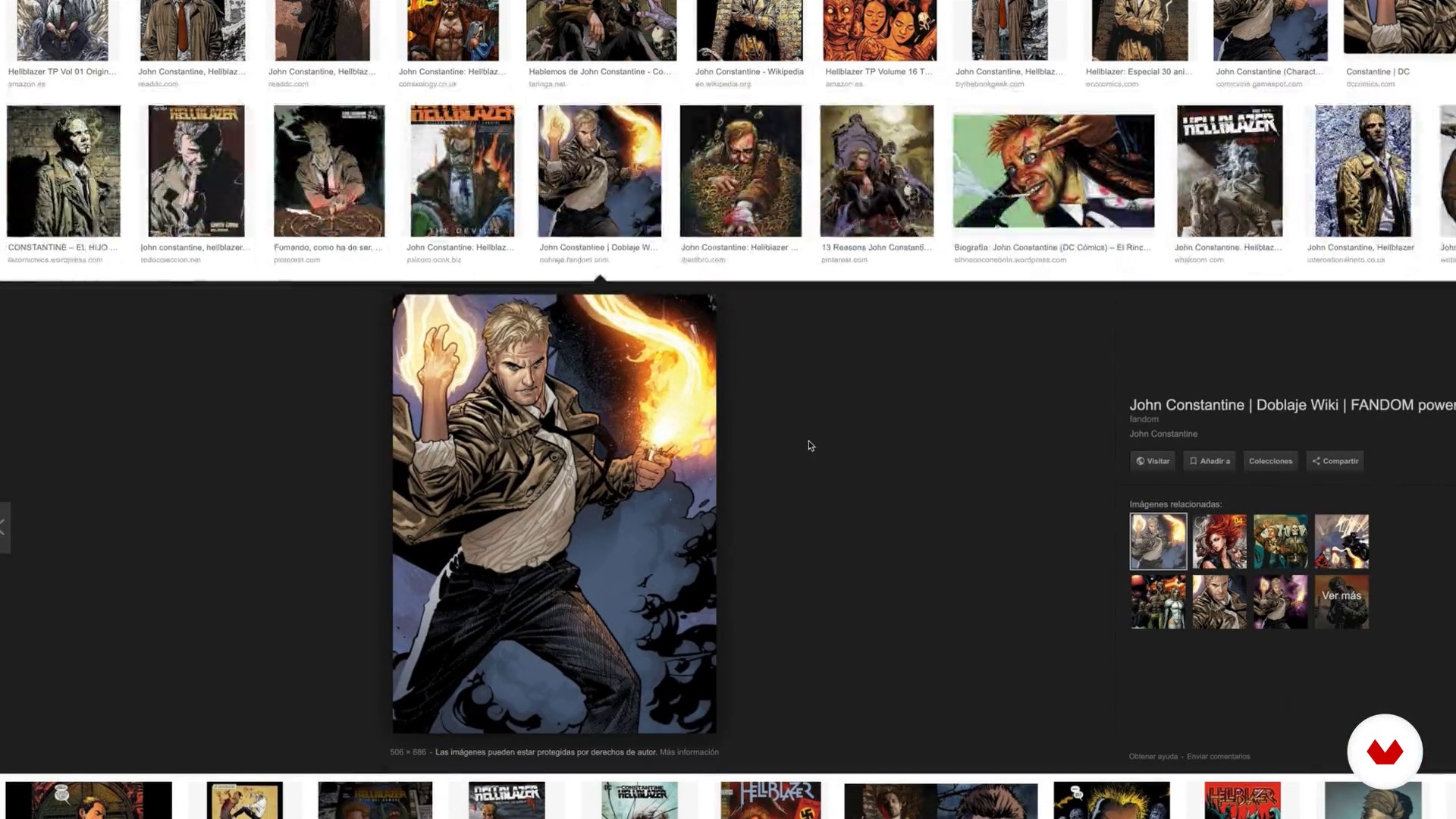1456x819 pixels.
Task: Open the 'THE DEVIL'S' Hellblazer cover thumbnail
Action: [463, 171]
